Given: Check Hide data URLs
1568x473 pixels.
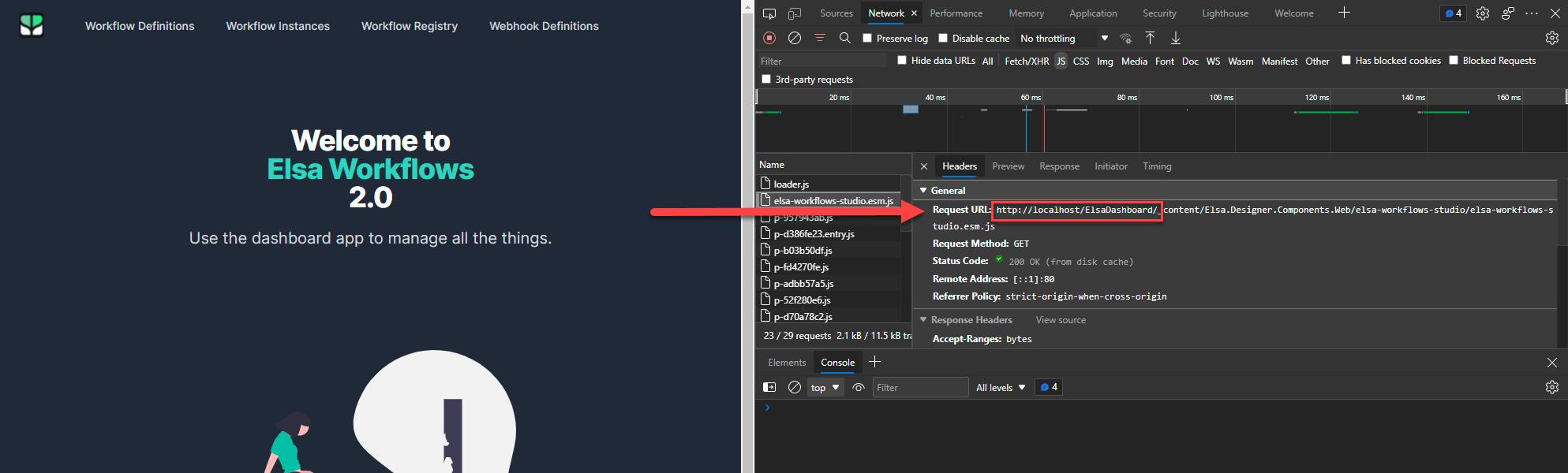Looking at the screenshot, I should [x=902, y=60].
